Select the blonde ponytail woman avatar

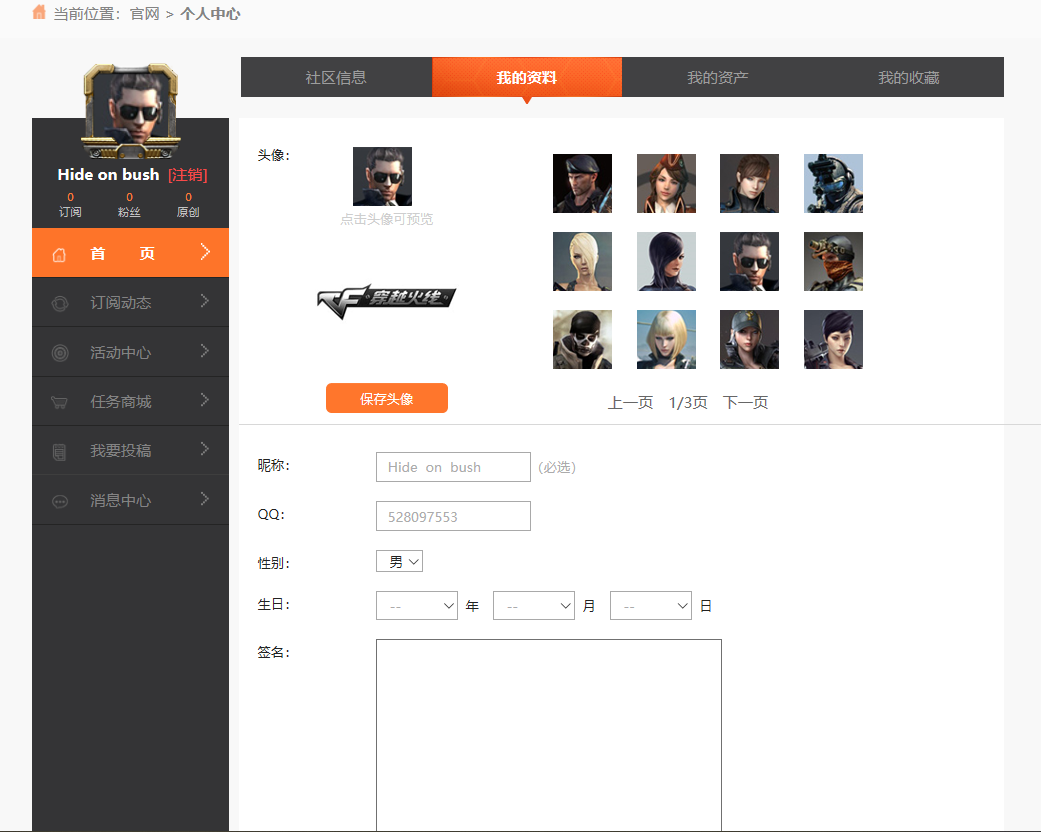(x=582, y=261)
